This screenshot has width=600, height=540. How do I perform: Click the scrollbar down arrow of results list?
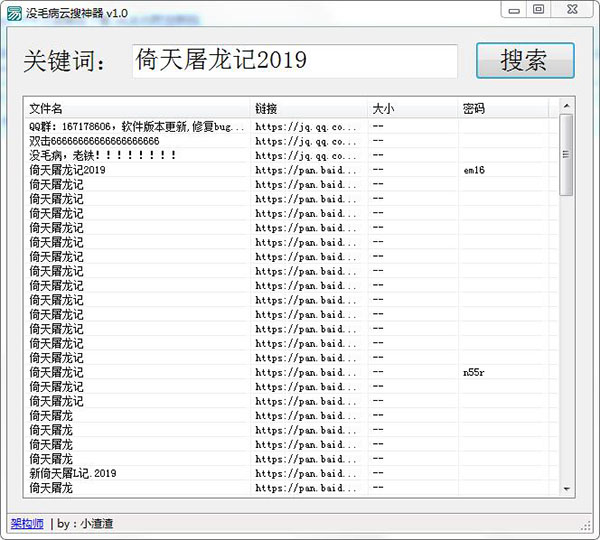coord(566,488)
